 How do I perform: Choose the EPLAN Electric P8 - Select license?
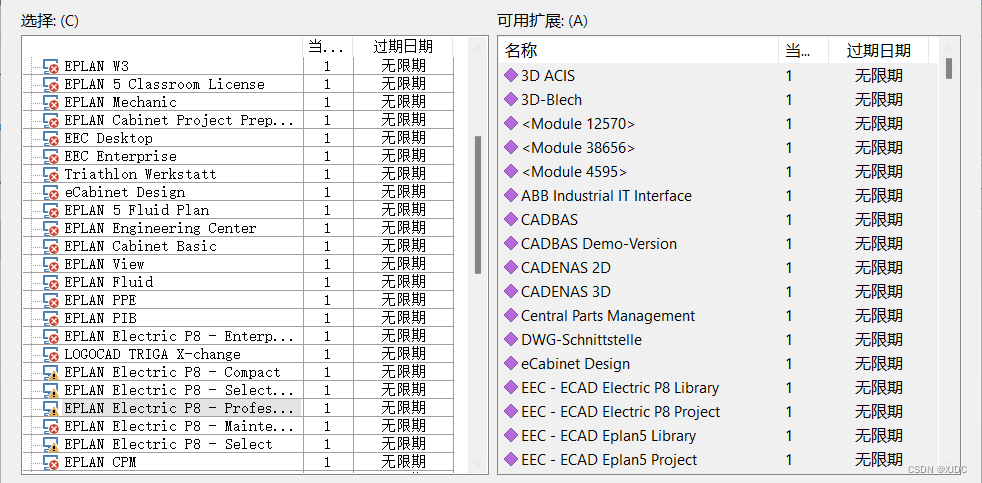click(168, 445)
